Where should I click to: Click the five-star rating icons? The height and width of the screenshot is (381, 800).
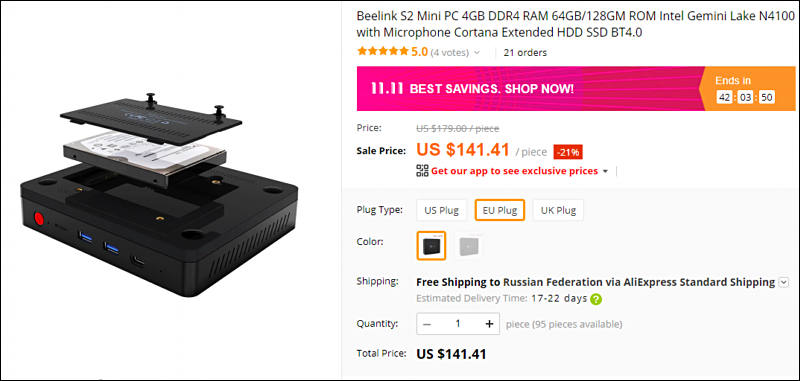[x=383, y=52]
